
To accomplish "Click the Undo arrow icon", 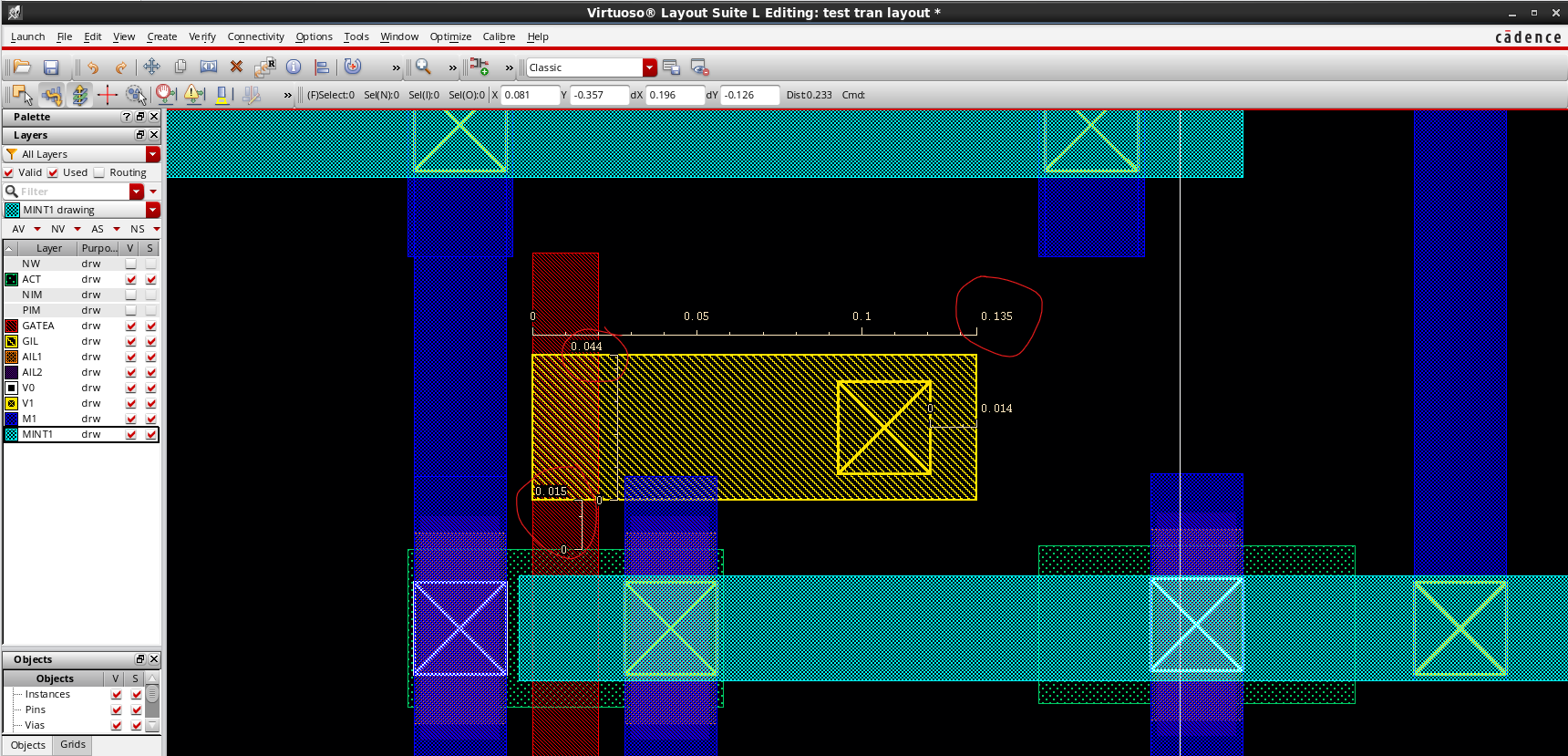I will click(x=93, y=67).
